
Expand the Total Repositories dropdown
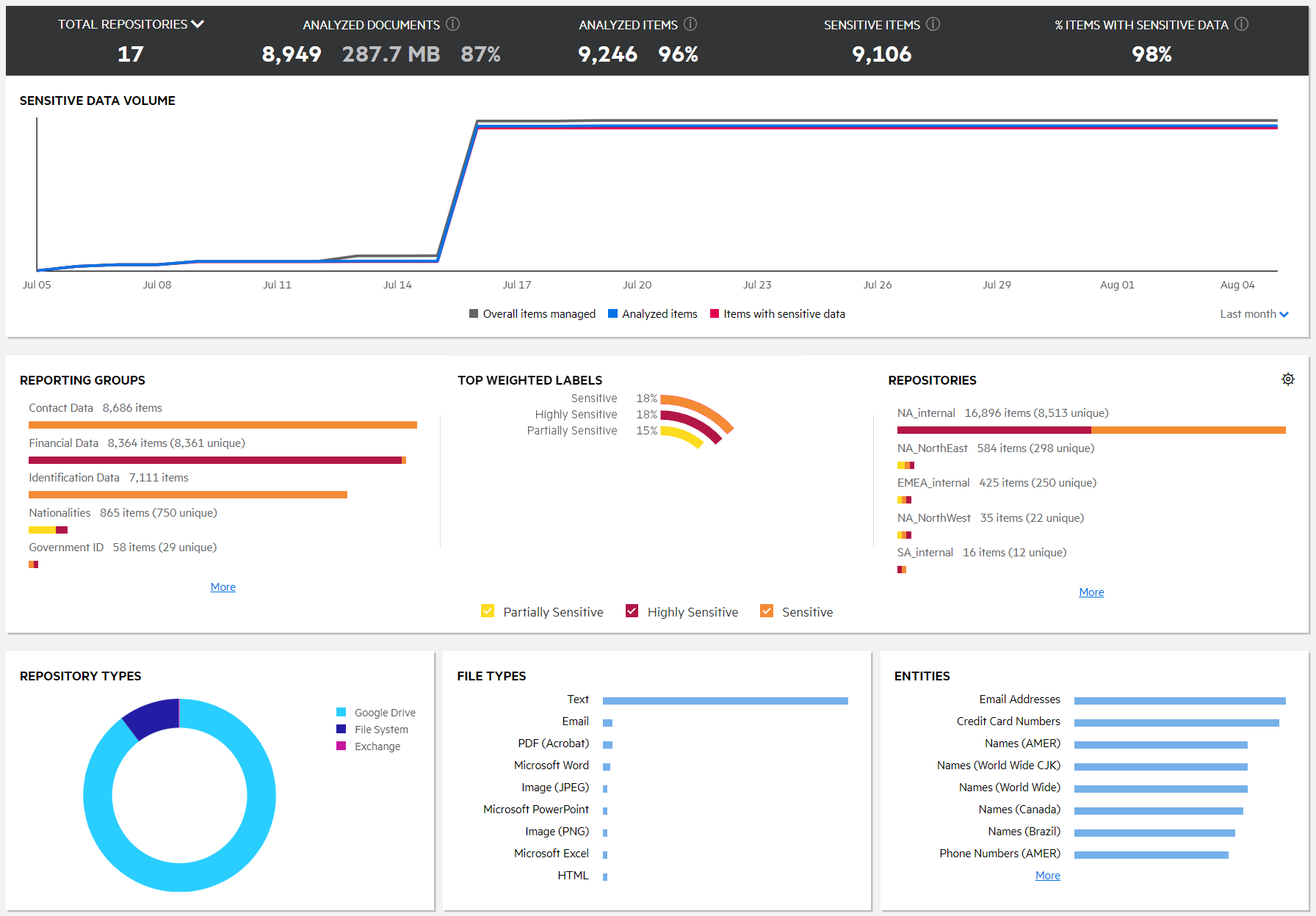(198, 24)
